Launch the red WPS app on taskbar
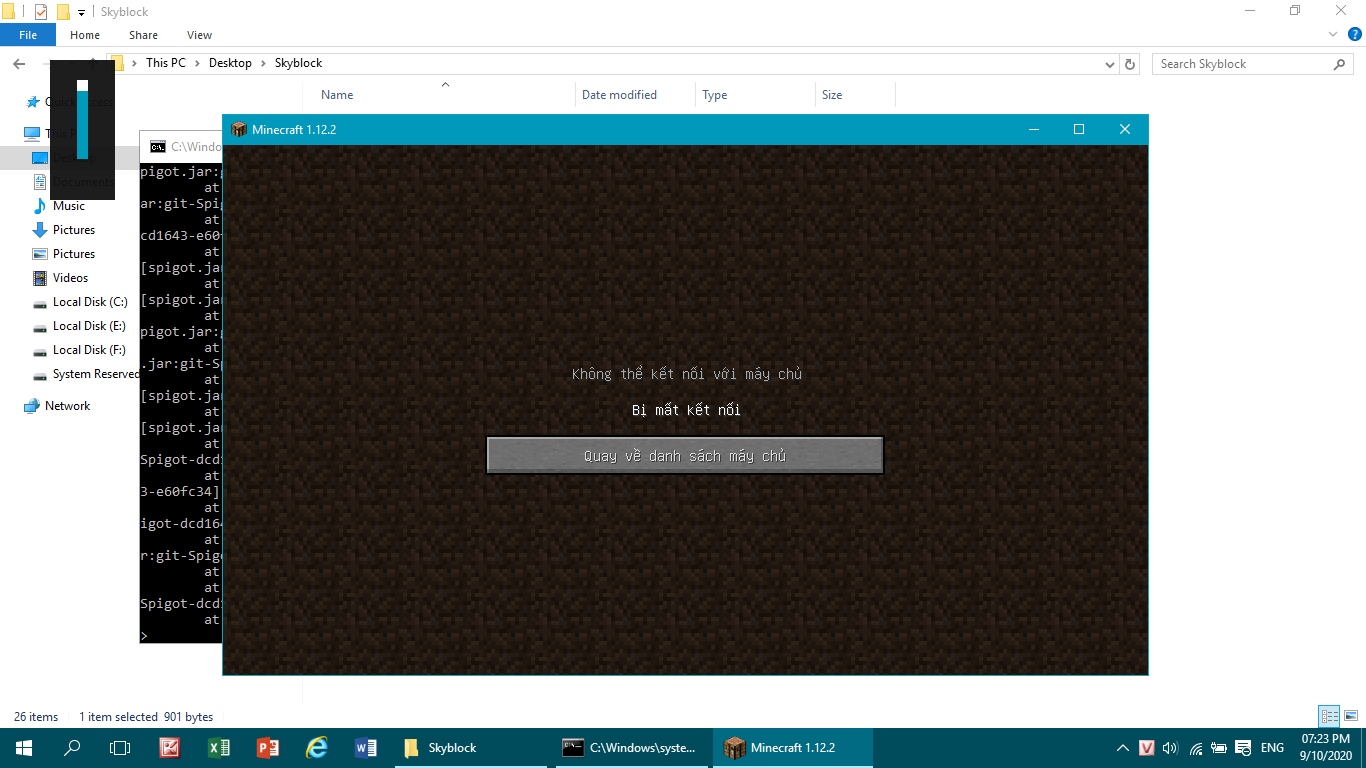 [170, 748]
